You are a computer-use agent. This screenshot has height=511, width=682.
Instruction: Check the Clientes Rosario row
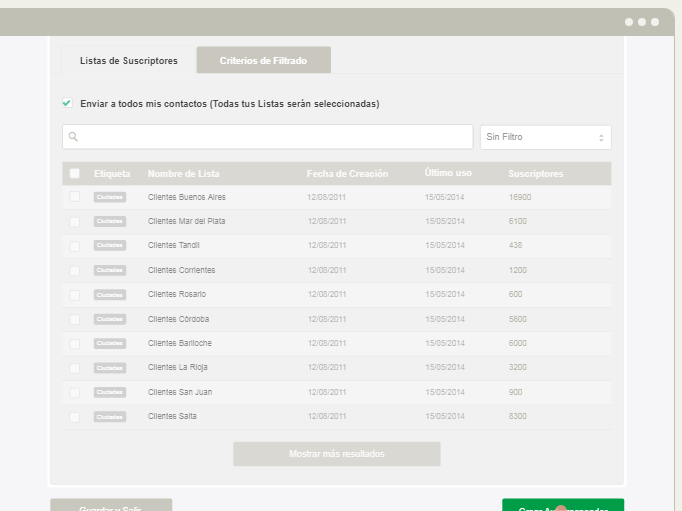point(75,295)
